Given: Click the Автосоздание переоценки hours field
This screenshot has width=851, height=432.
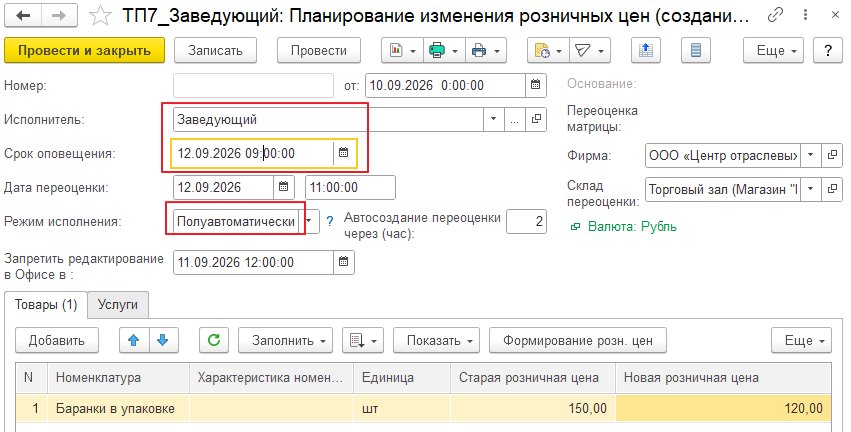Looking at the screenshot, I should (526, 221).
